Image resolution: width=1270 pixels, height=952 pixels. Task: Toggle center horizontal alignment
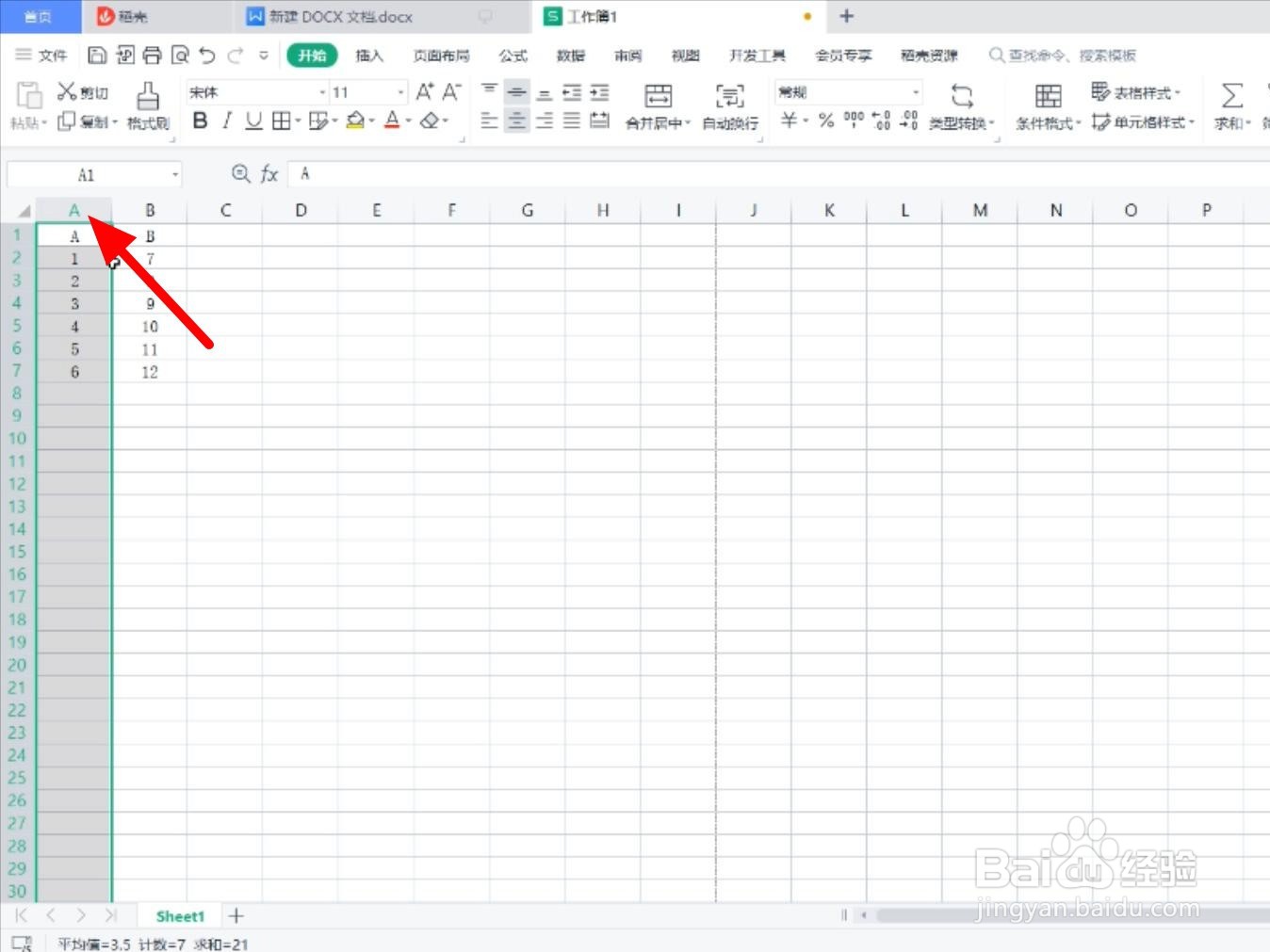[x=516, y=121]
